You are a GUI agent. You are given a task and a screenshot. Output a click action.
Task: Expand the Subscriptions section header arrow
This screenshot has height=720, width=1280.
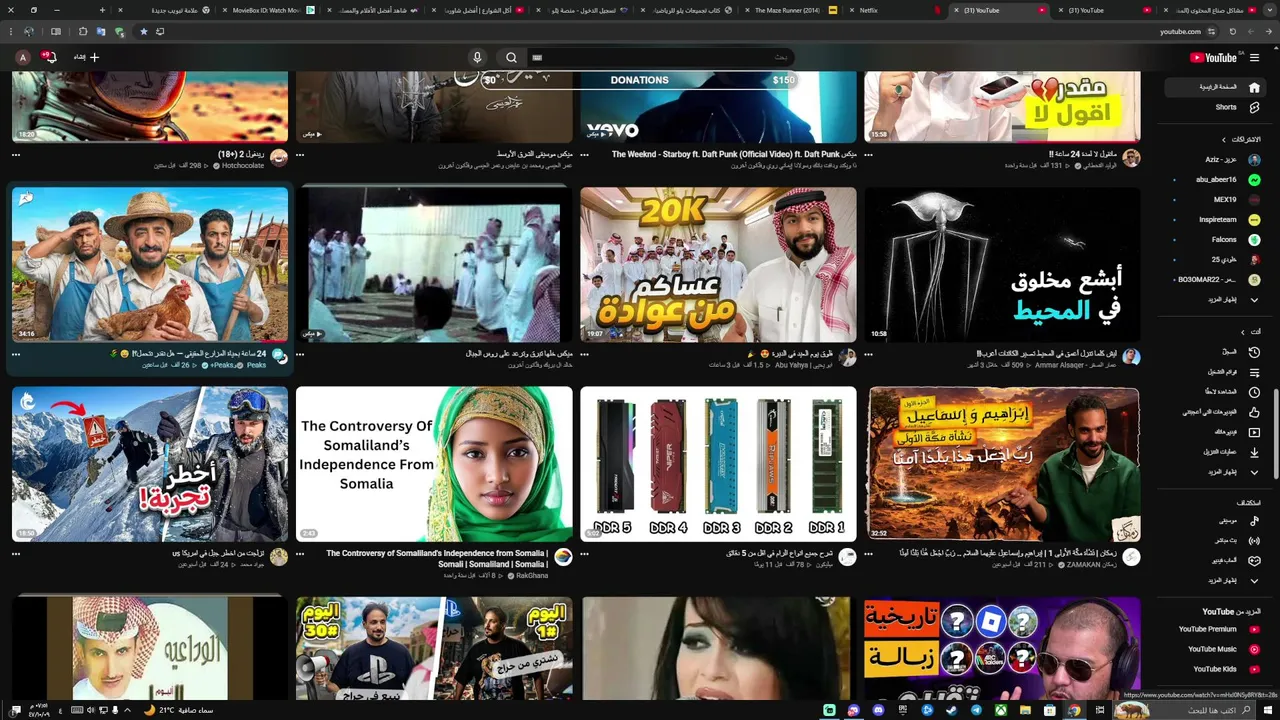pyautogui.click(x=1223, y=140)
